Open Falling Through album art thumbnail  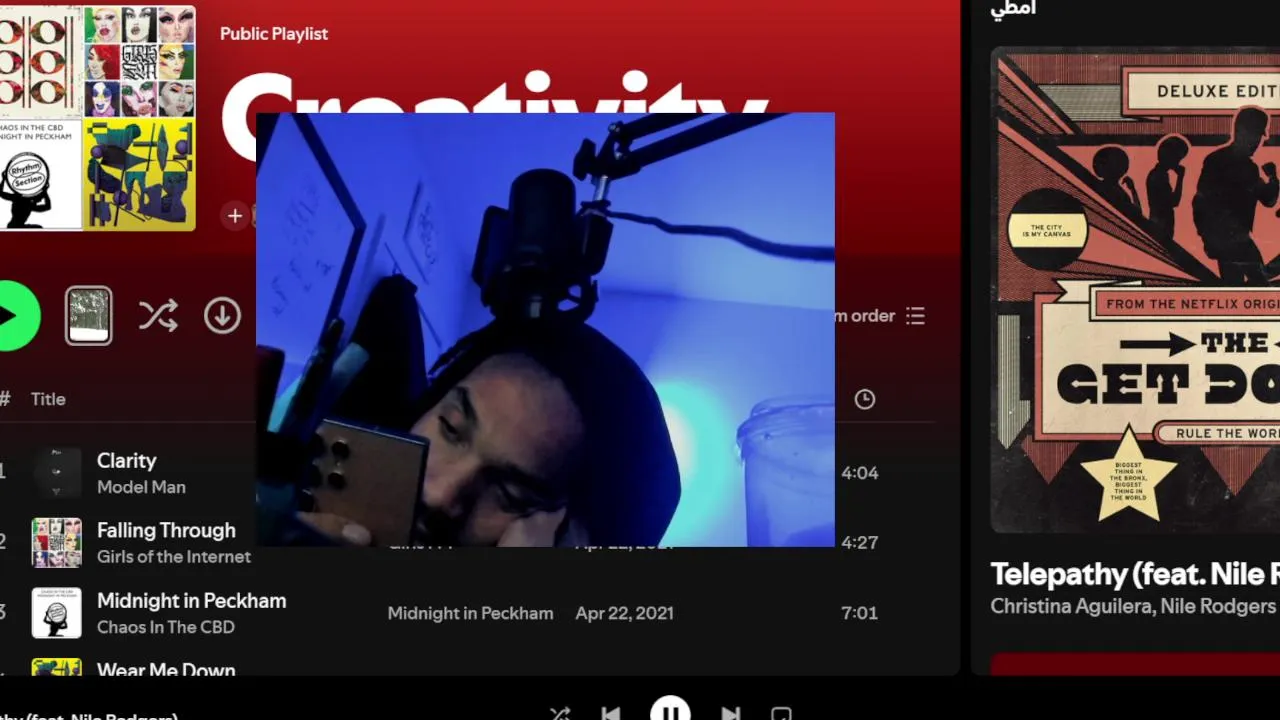coord(57,542)
